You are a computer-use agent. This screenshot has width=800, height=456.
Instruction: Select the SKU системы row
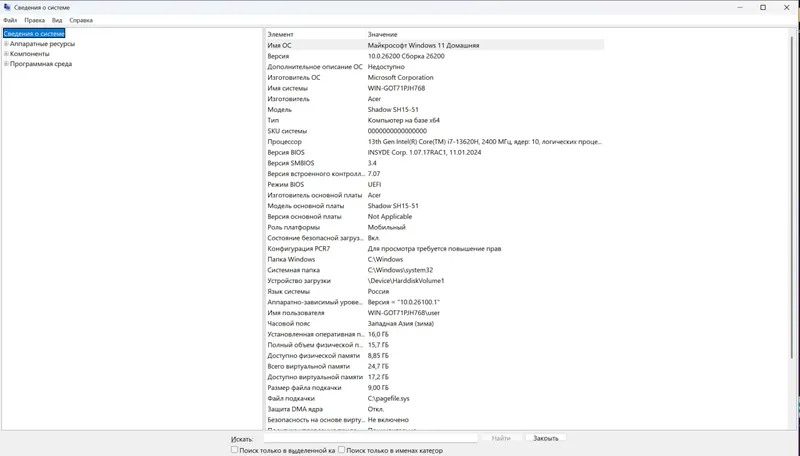click(x=435, y=131)
